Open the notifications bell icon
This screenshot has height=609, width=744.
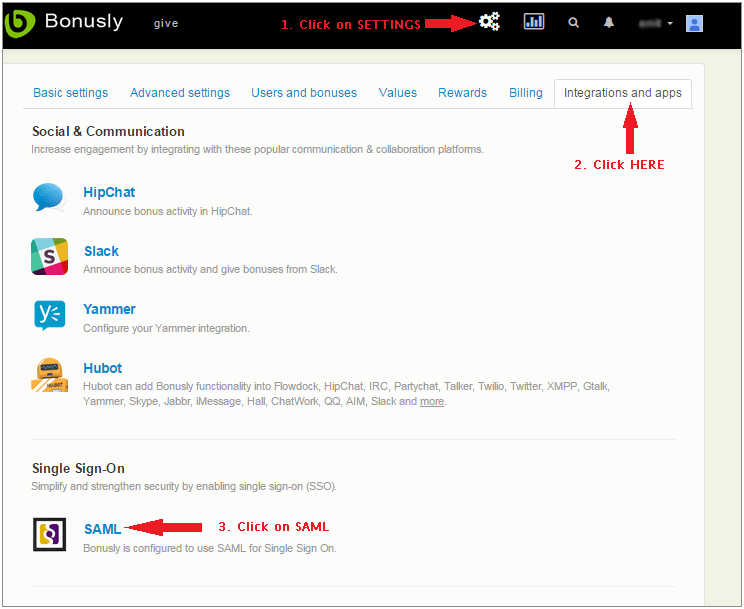click(x=609, y=22)
